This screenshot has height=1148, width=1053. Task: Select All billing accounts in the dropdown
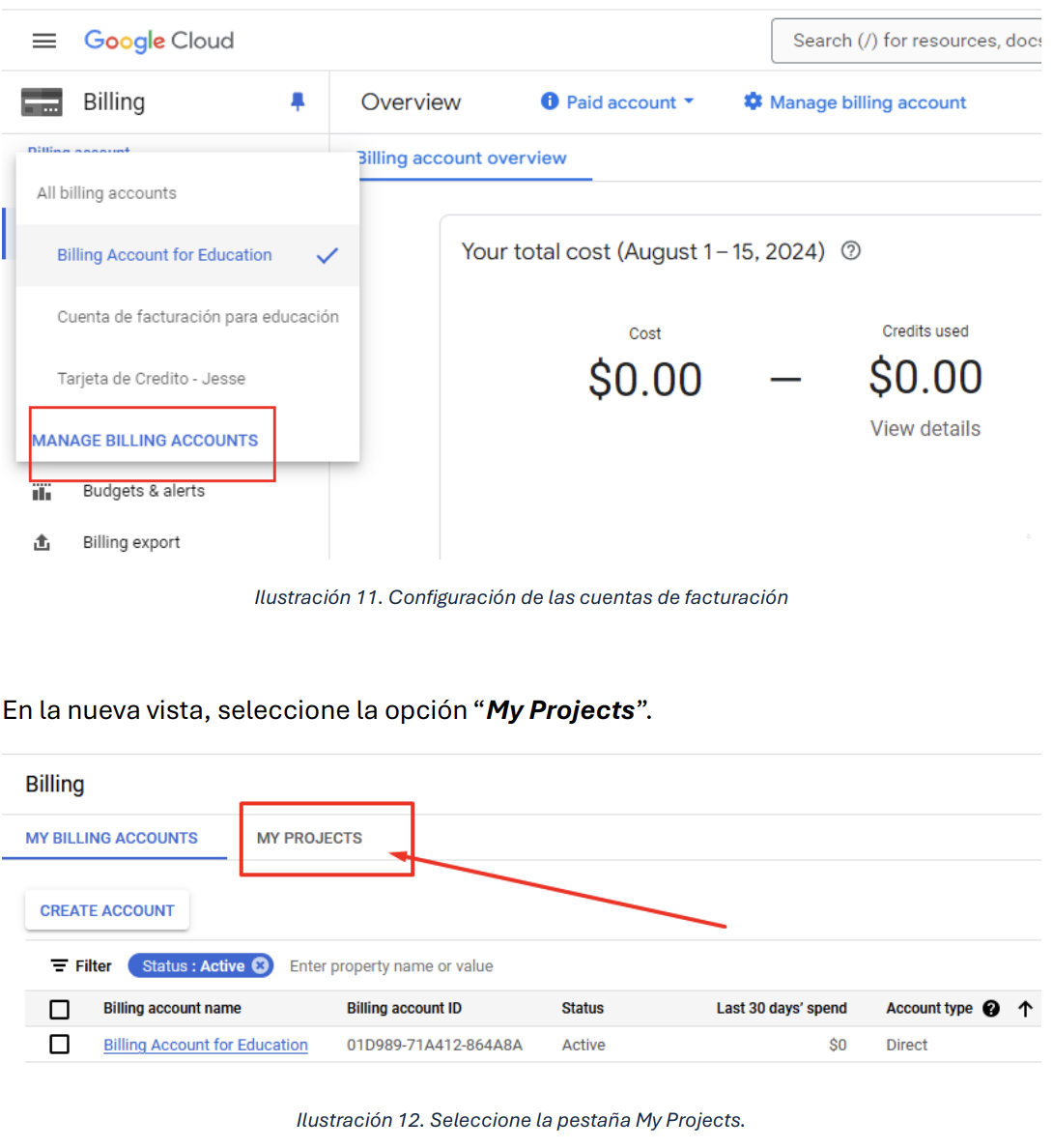click(107, 193)
